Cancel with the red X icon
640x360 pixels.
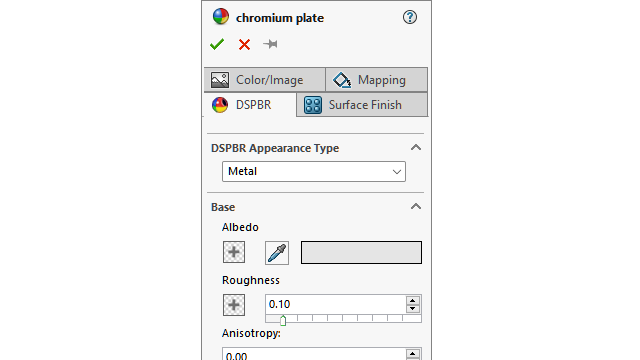[244, 44]
